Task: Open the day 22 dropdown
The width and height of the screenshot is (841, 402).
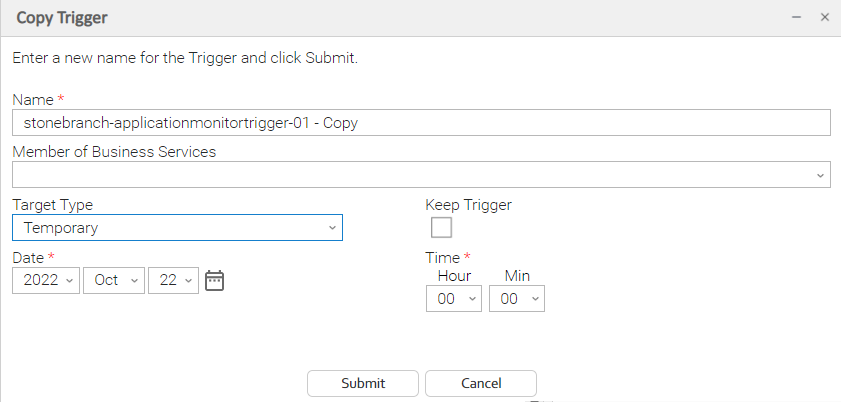Action: pos(173,281)
